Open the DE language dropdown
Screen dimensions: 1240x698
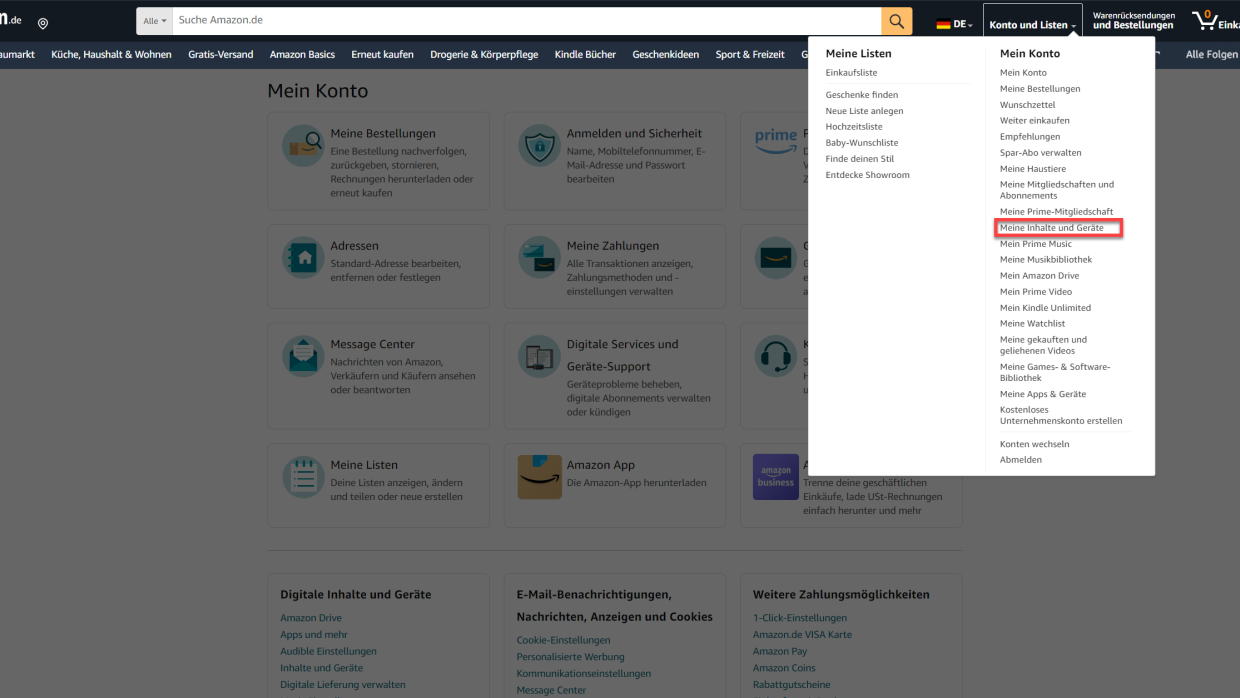click(x=955, y=24)
